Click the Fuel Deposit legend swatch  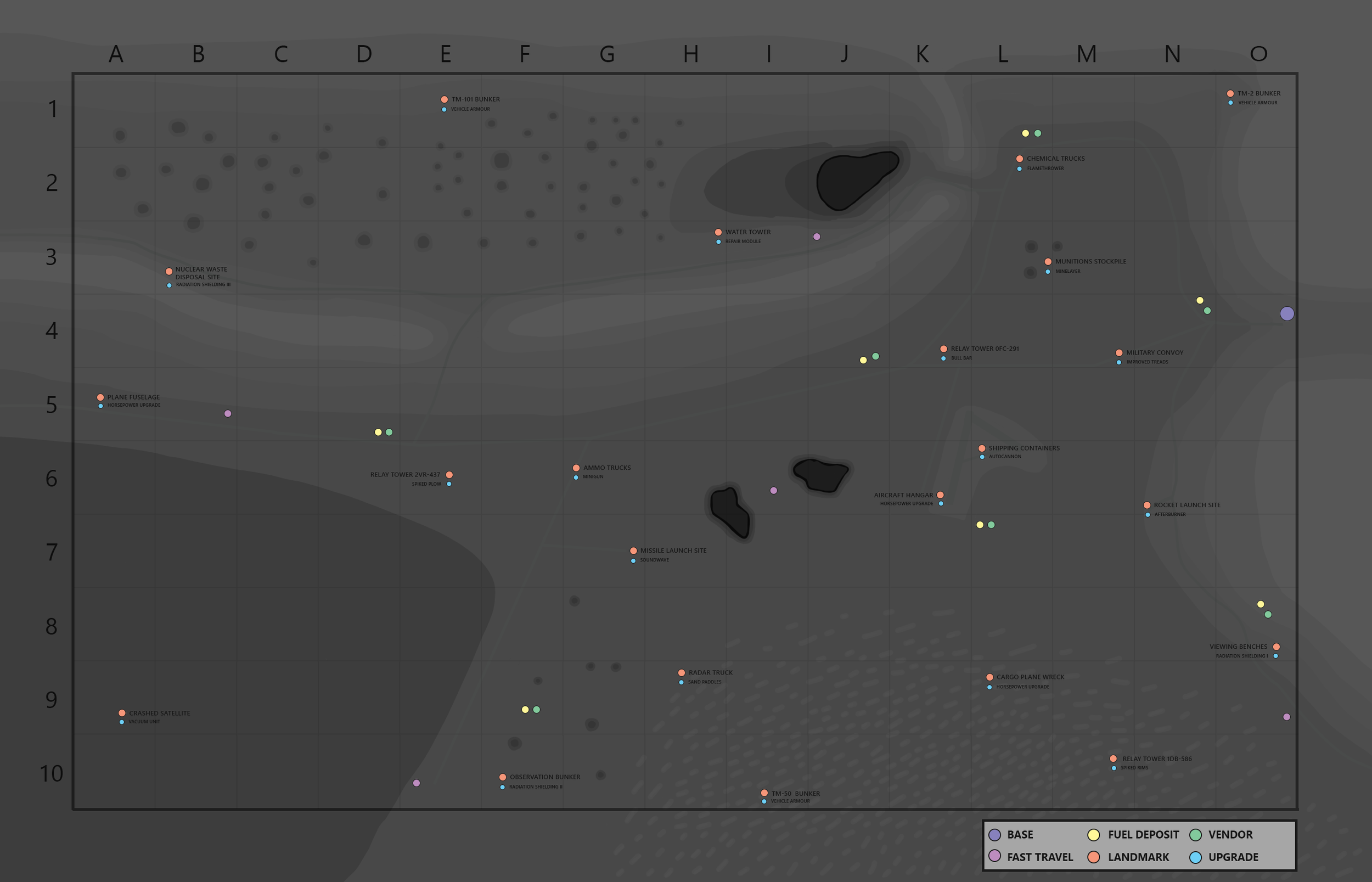pyautogui.click(x=1094, y=834)
